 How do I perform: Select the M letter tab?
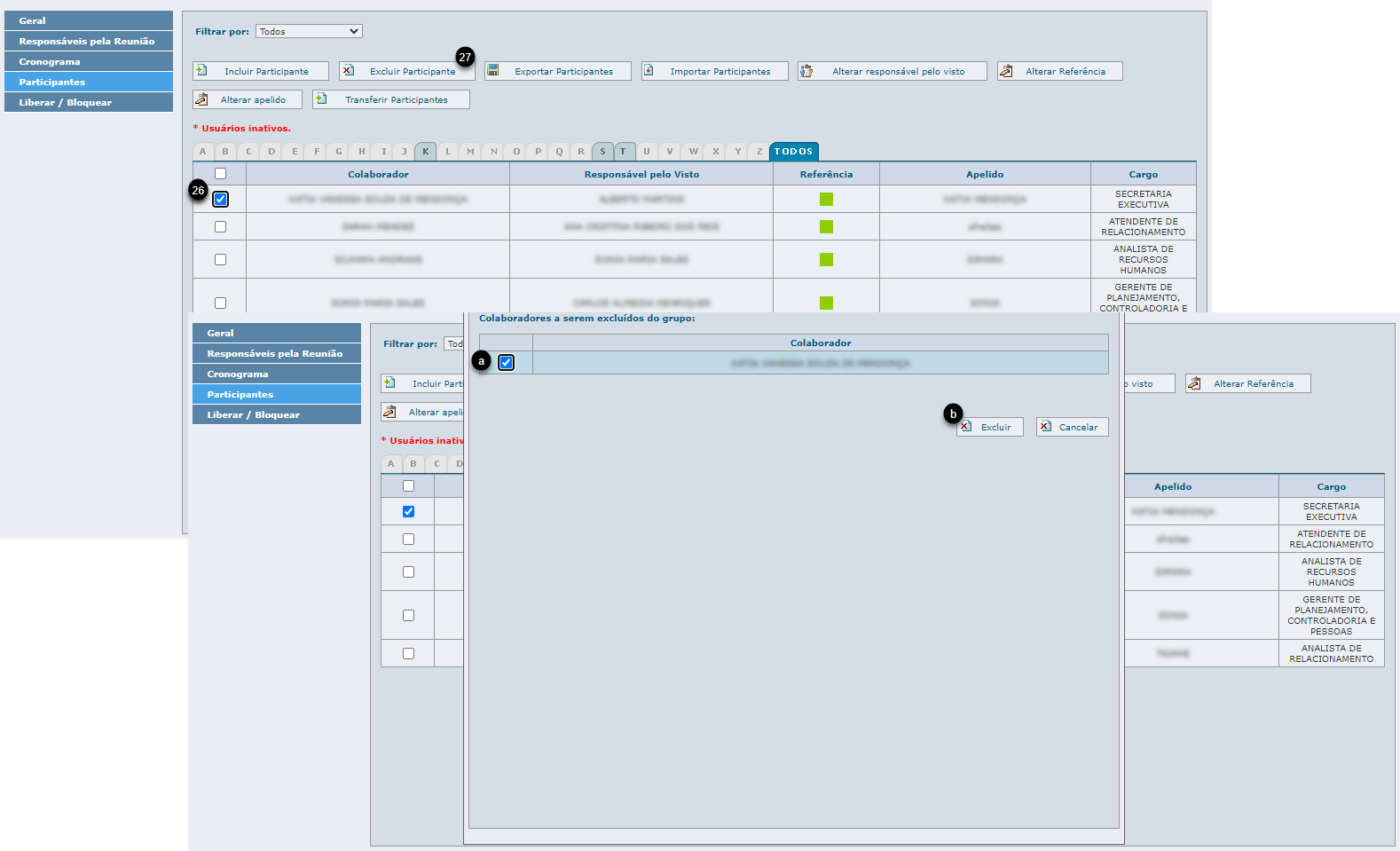tap(470, 152)
